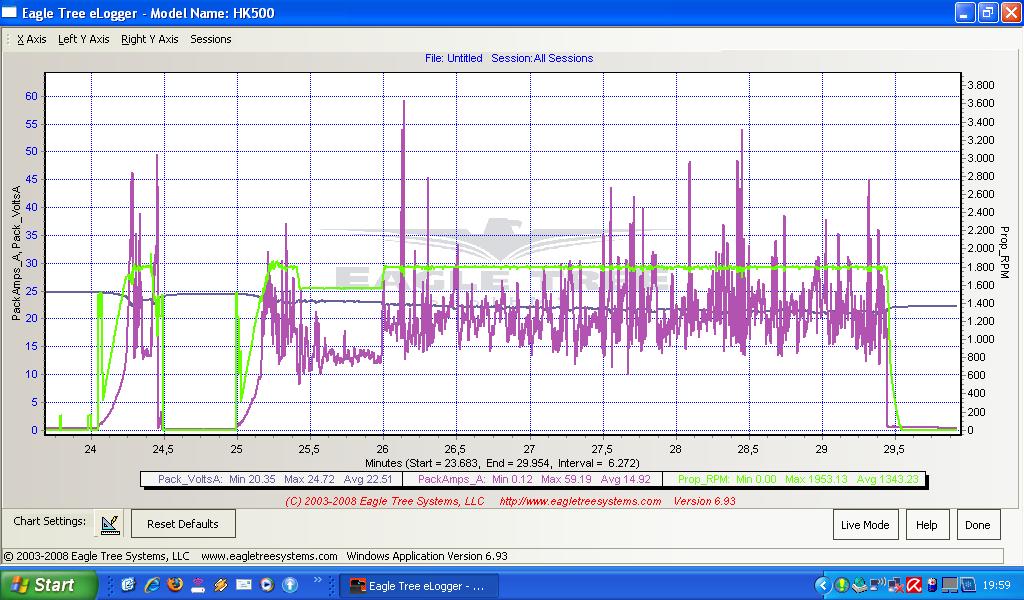The width and height of the screenshot is (1024, 600).
Task: Click the Show Desktop quick launch icon
Action: click(129, 585)
